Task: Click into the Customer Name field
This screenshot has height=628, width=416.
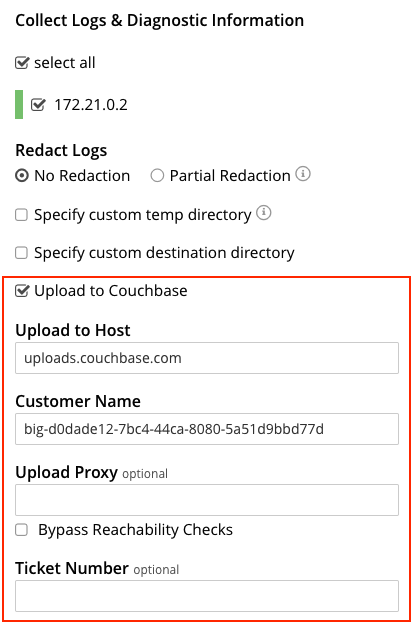Action: 207,429
